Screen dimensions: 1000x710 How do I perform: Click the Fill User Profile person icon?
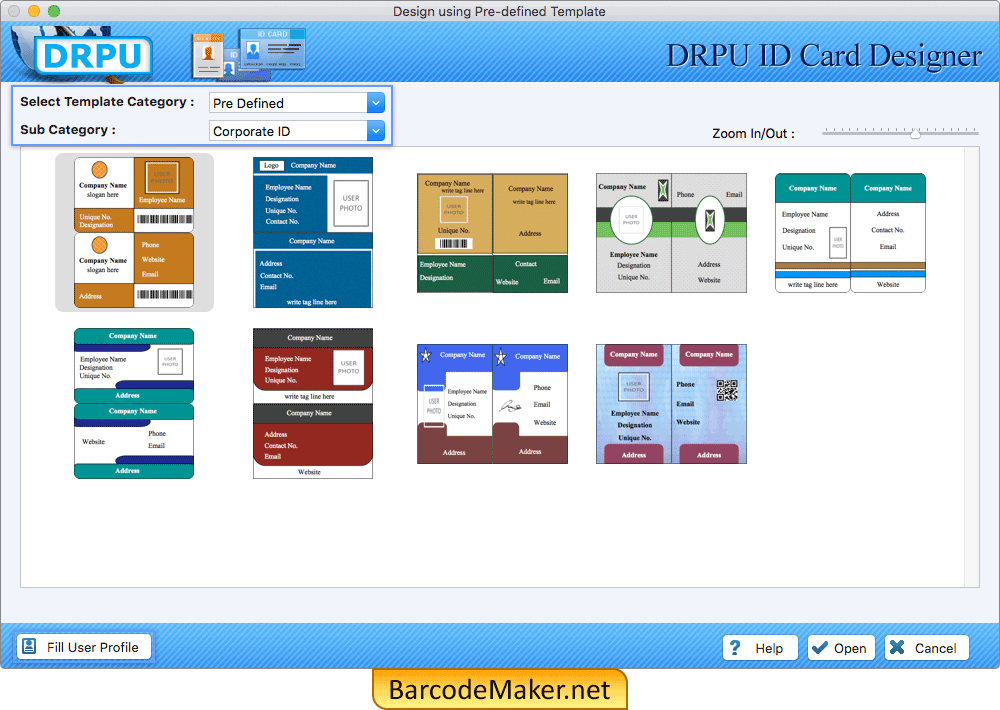point(29,646)
